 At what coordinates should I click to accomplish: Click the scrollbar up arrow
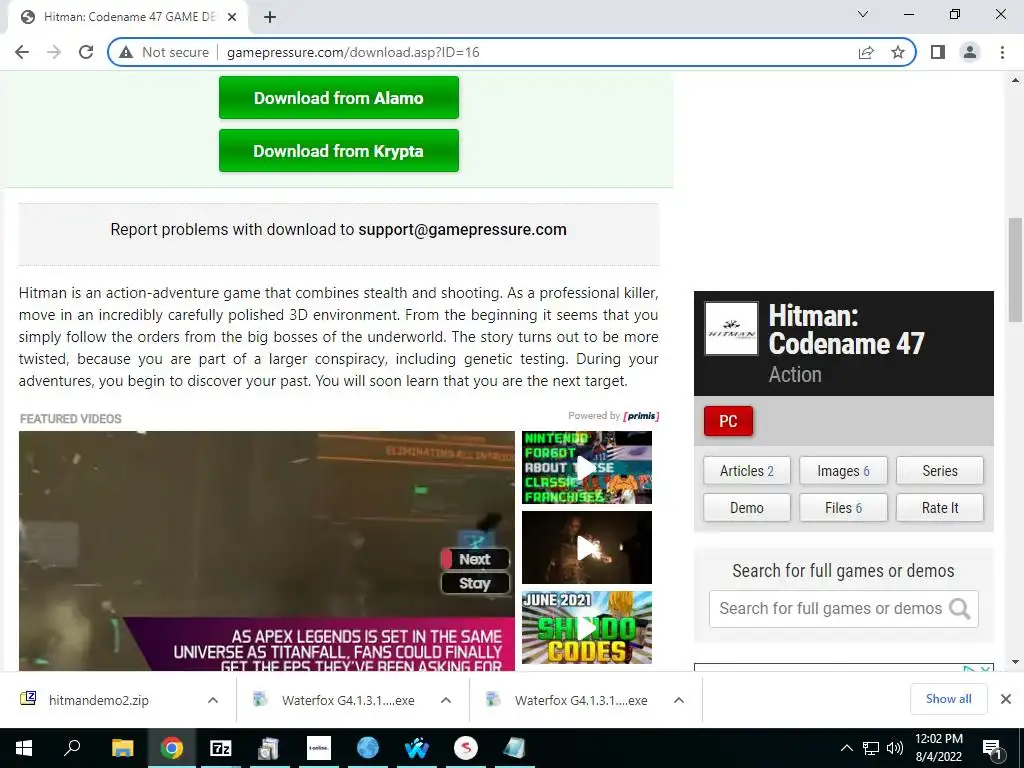click(x=1015, y=80)
